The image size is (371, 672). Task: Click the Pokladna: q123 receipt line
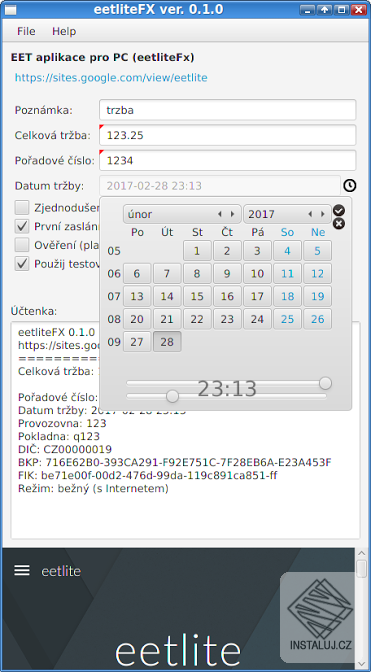coord(59,436)
